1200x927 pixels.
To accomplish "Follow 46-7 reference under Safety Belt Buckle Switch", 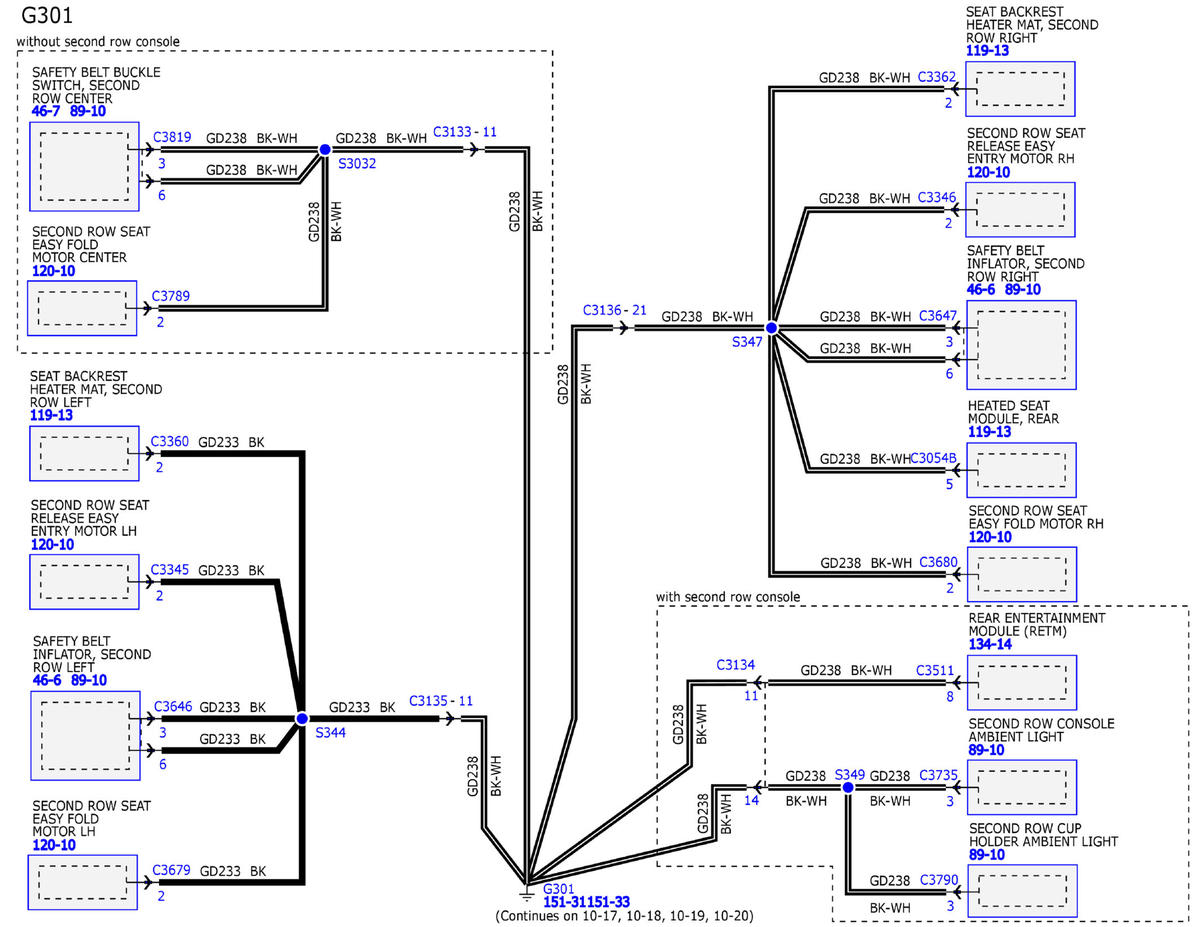I will [x=46, y=112].
